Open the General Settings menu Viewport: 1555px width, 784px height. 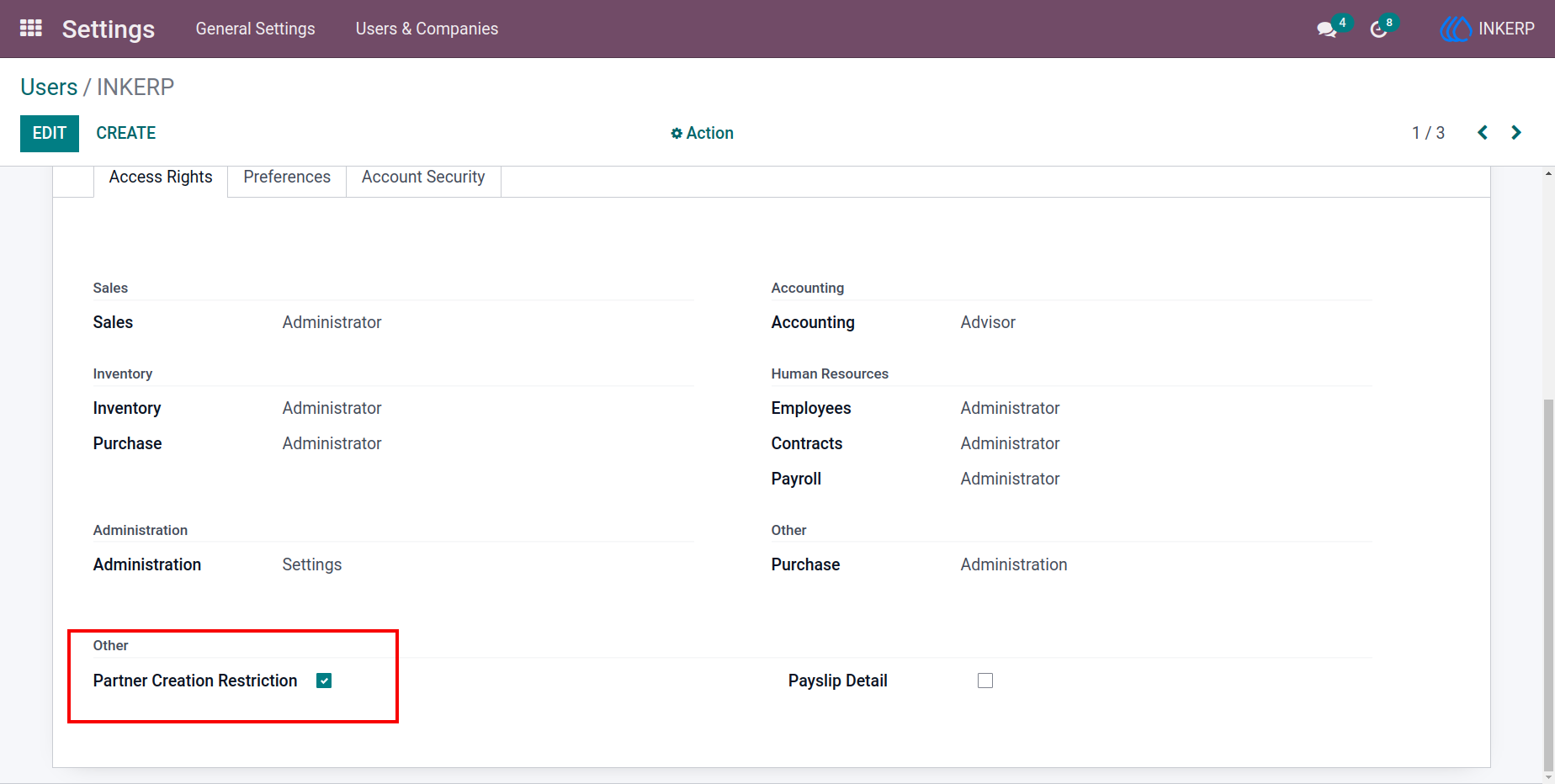(x=256, y=29)
